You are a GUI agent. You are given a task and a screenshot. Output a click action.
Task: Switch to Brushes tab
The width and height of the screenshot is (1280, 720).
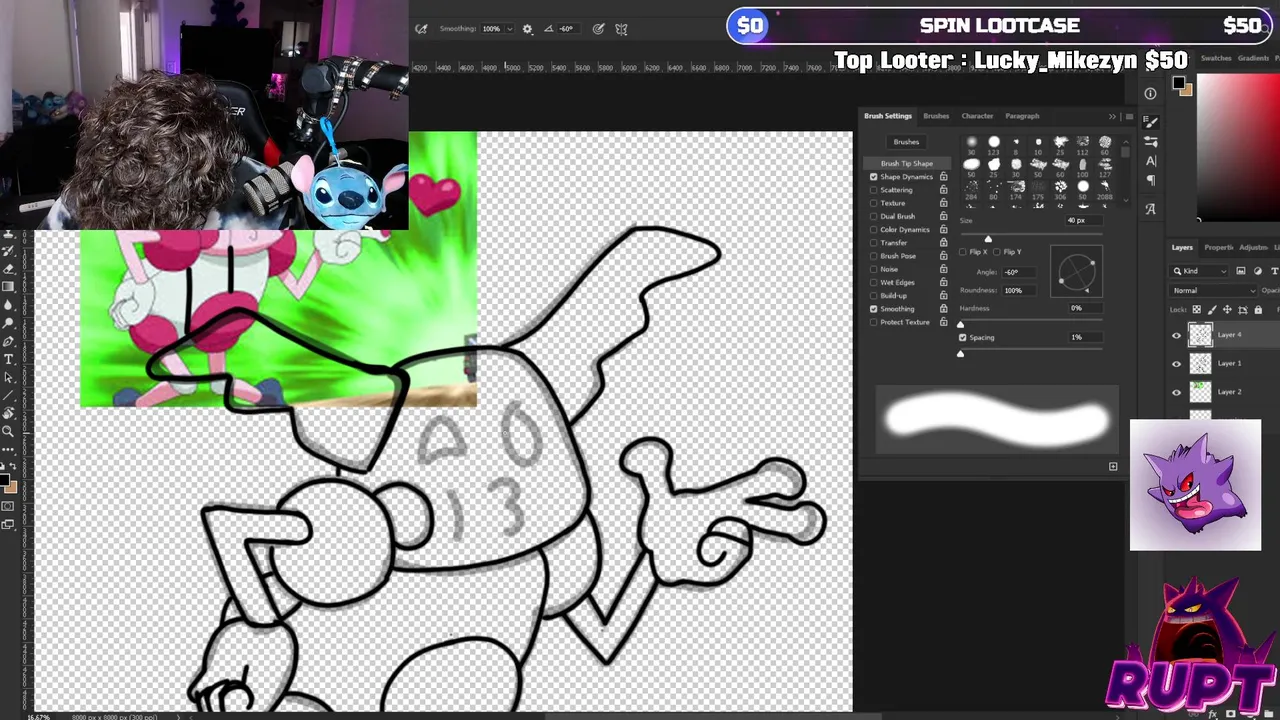tap(936, 116)
